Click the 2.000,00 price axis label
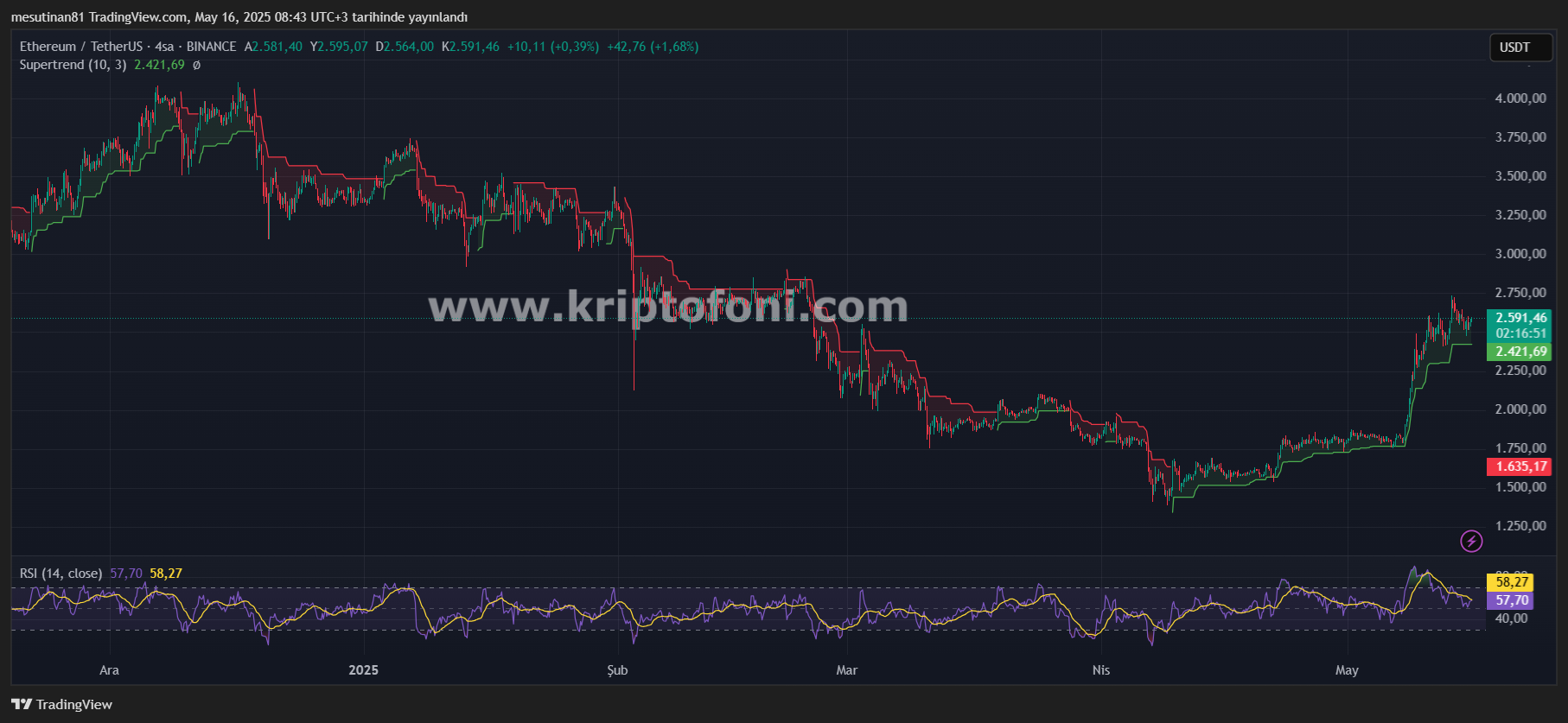This screenshot has width=1568, height=723. click(1520, 409)
